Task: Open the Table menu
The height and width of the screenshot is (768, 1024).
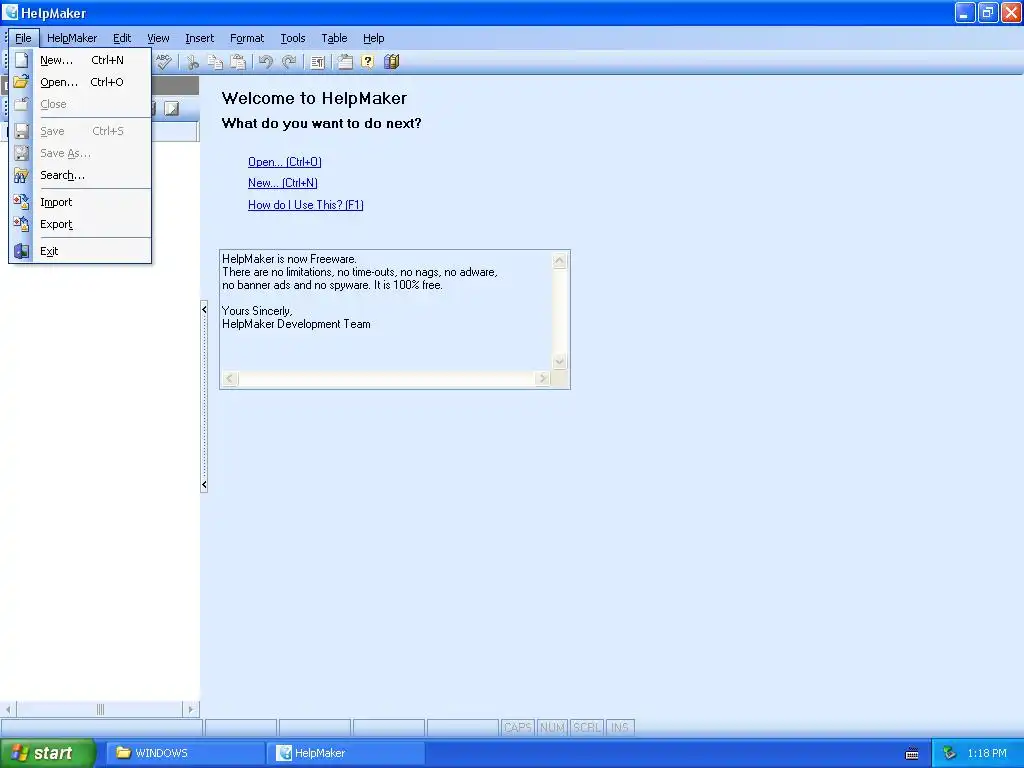Action: point(334,38)
